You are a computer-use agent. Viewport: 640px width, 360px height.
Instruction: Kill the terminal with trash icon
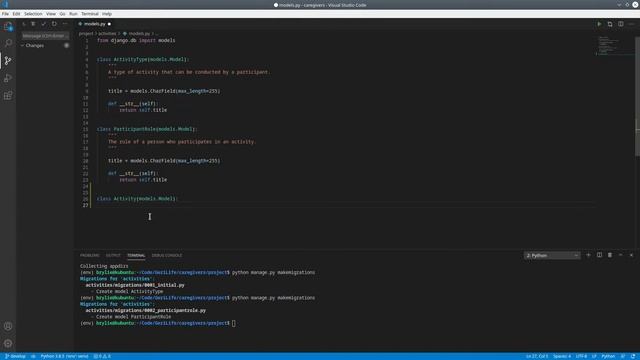[x=610, y=255]
